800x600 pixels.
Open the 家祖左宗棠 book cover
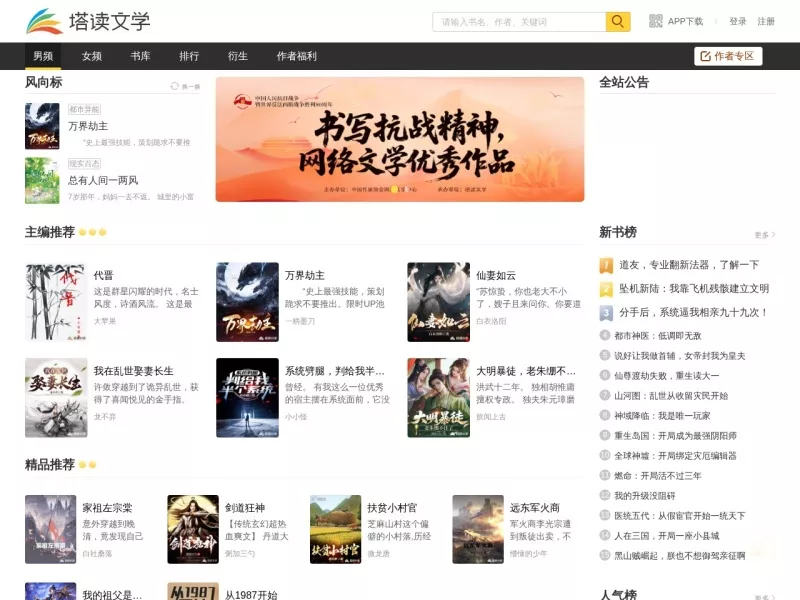(x=51, y=529)
